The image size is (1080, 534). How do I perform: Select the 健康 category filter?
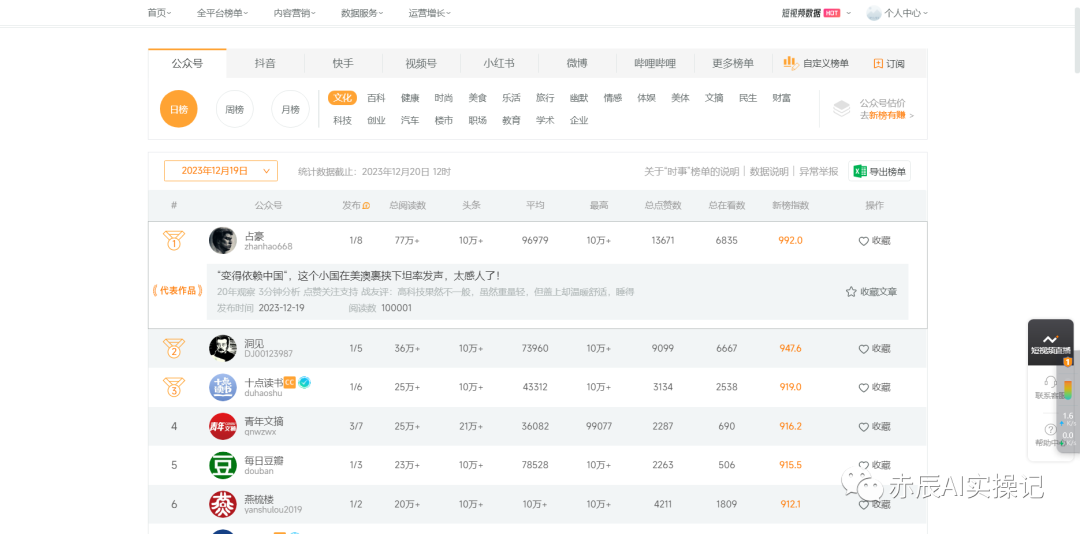[x=410, y=98]
